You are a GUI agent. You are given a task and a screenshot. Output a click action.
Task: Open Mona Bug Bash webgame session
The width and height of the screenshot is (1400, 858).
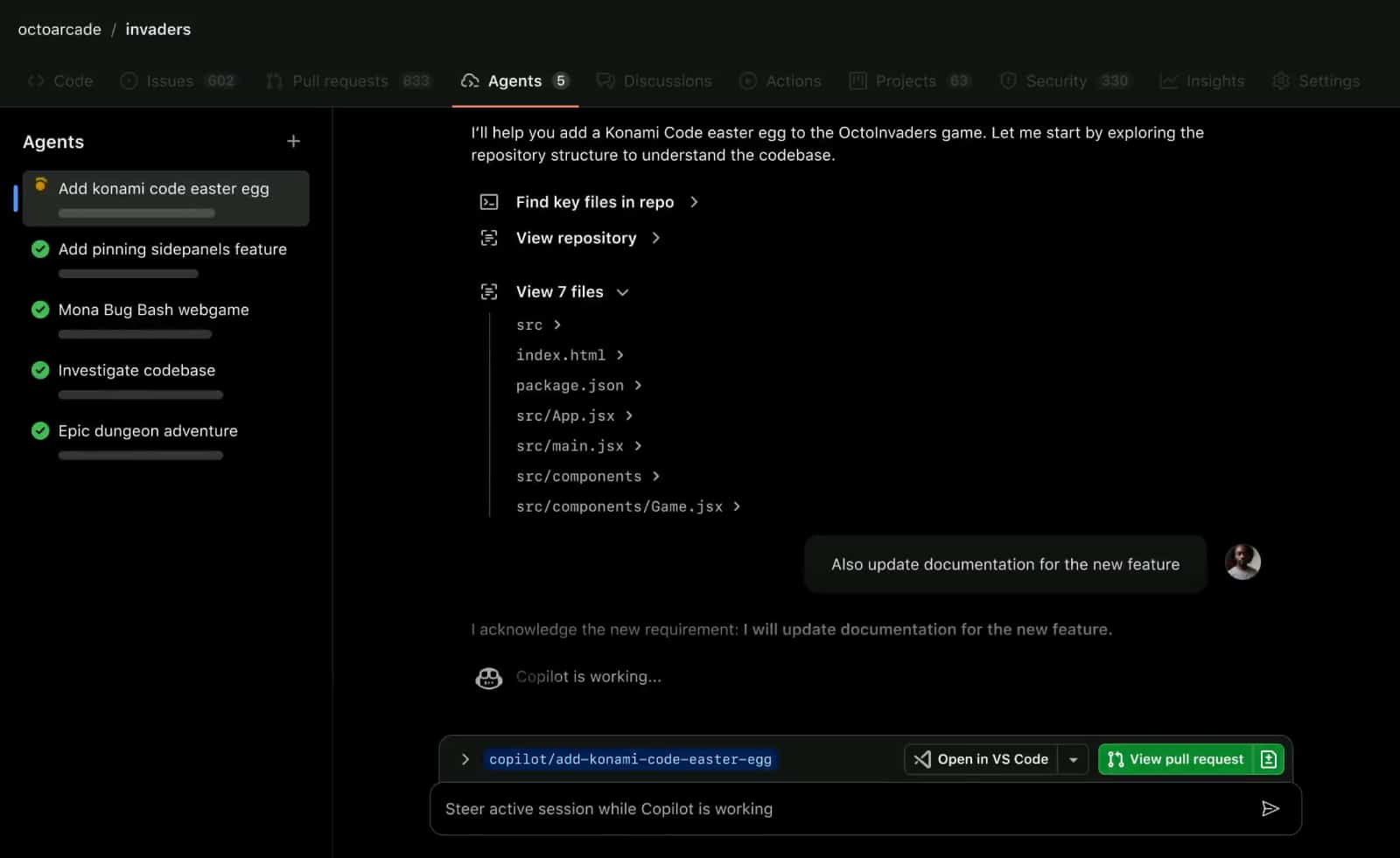(x=165, y=319)
